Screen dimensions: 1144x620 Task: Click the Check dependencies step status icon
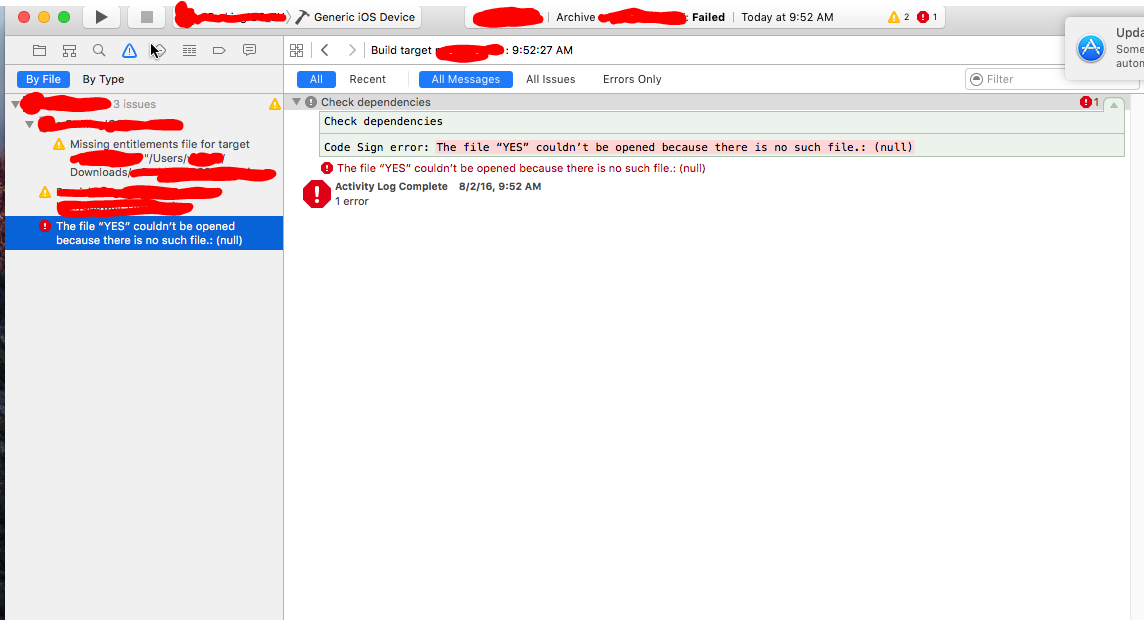click(311, 102)
